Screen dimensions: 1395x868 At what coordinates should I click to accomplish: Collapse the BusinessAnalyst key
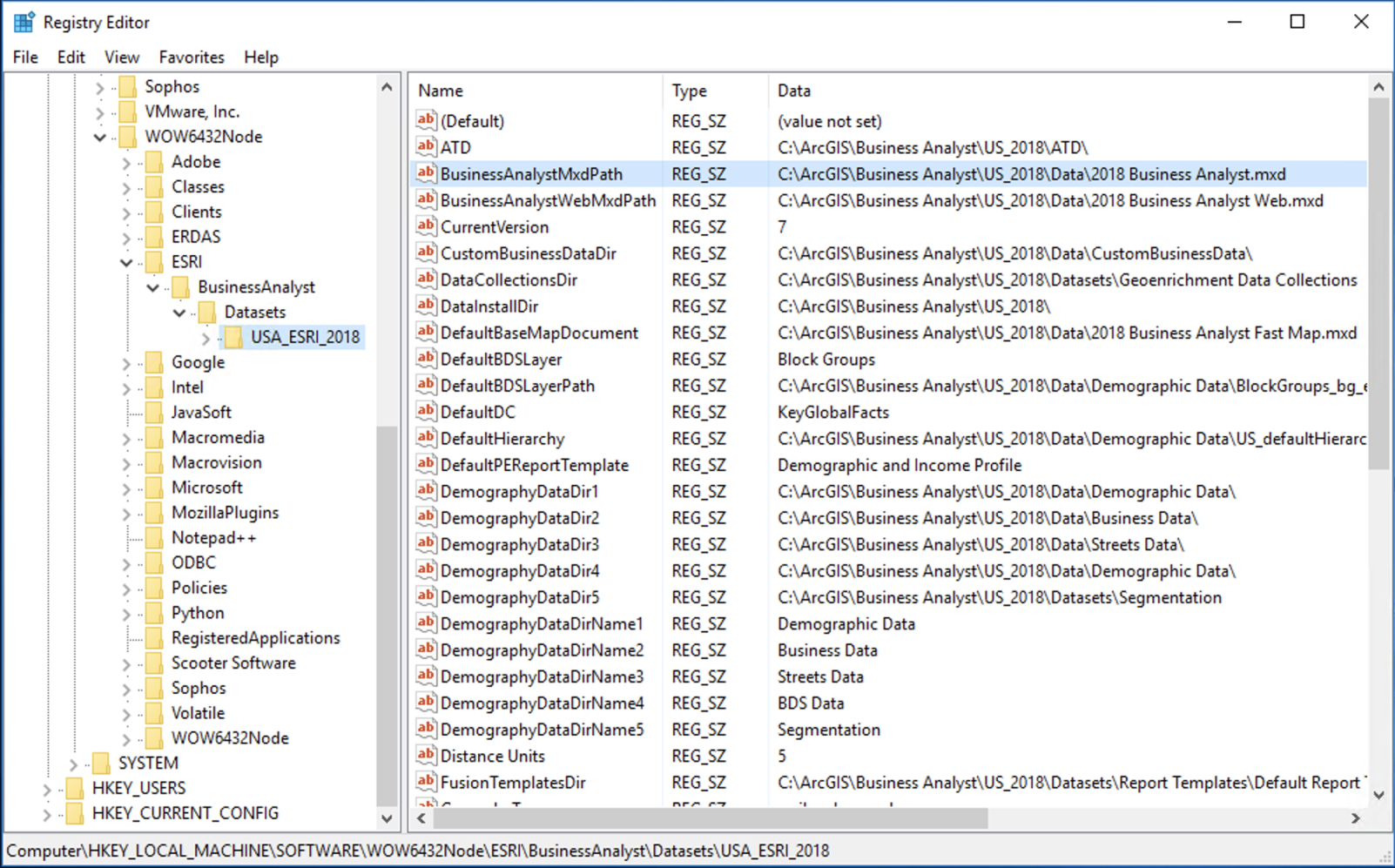tap(153, 287)
